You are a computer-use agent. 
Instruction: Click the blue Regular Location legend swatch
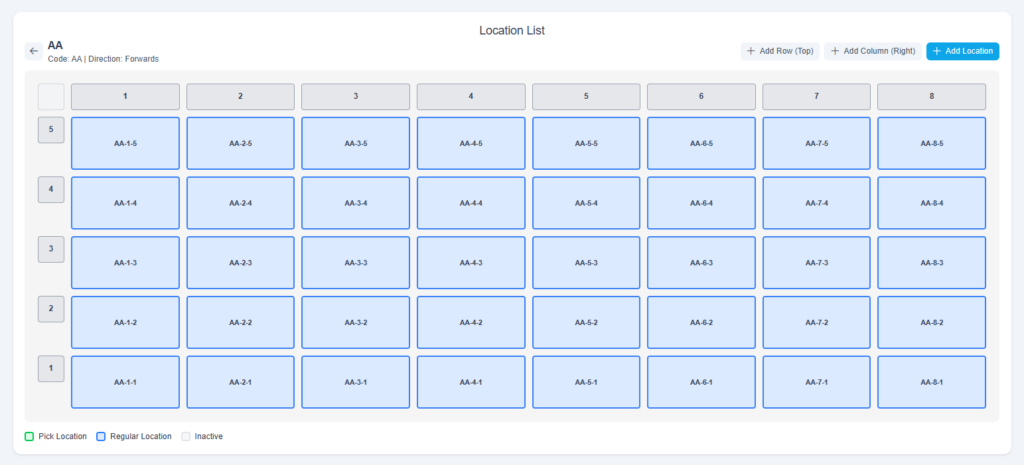pyautogui.click(x=101, y=436)
